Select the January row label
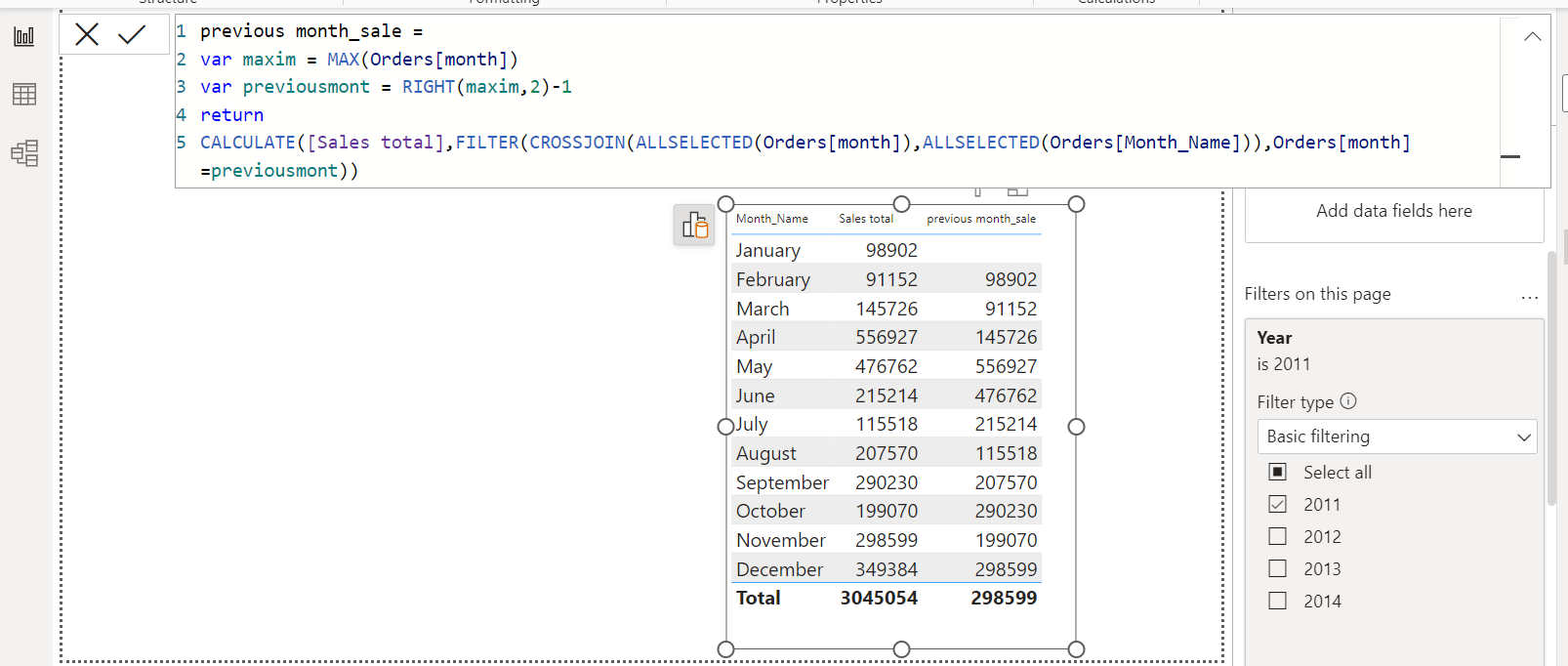This screenshot has height=666, width=1568. (x=767, y=250)
